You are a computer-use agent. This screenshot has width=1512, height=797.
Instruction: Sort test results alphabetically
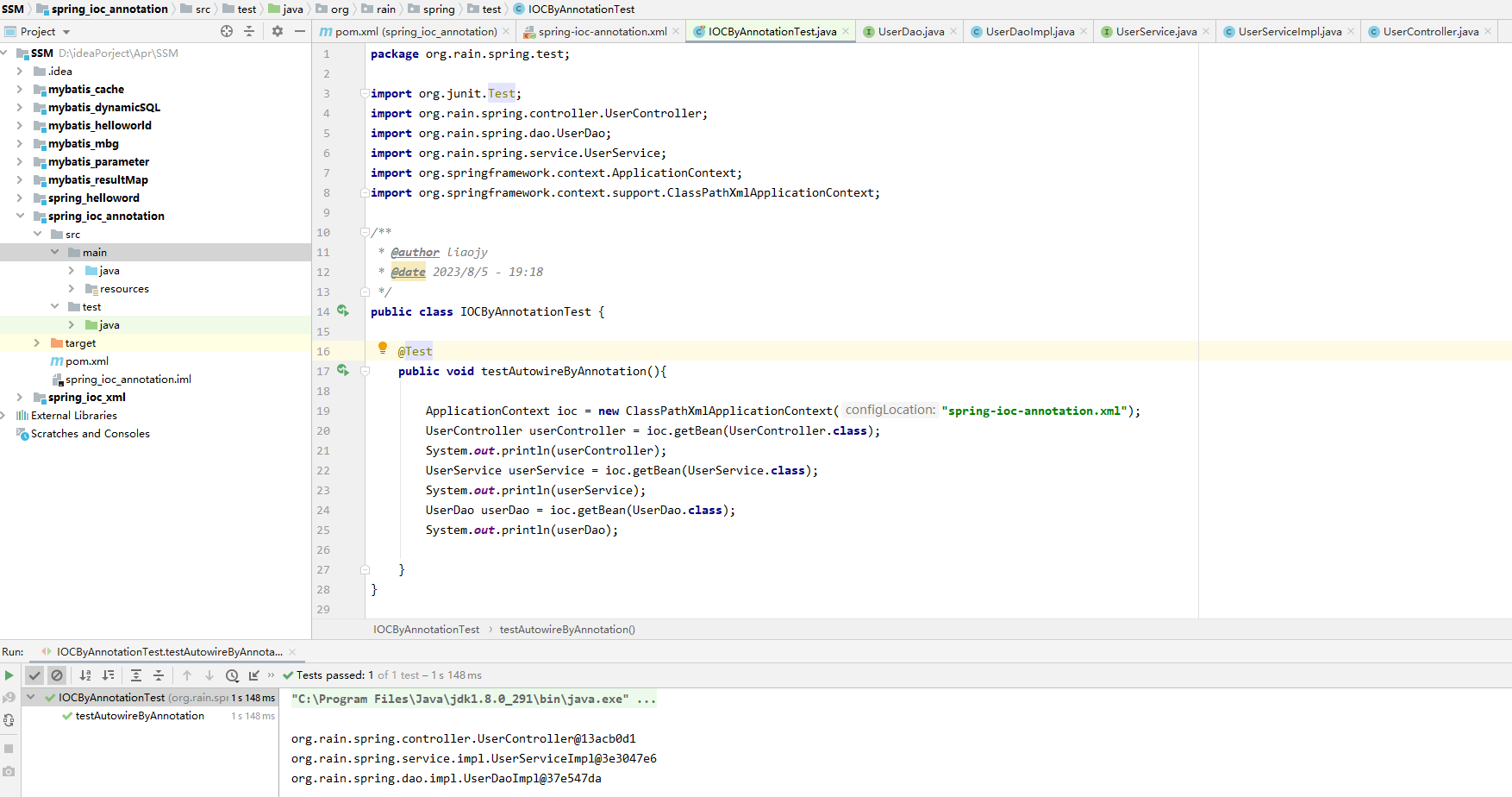point(85,675)
